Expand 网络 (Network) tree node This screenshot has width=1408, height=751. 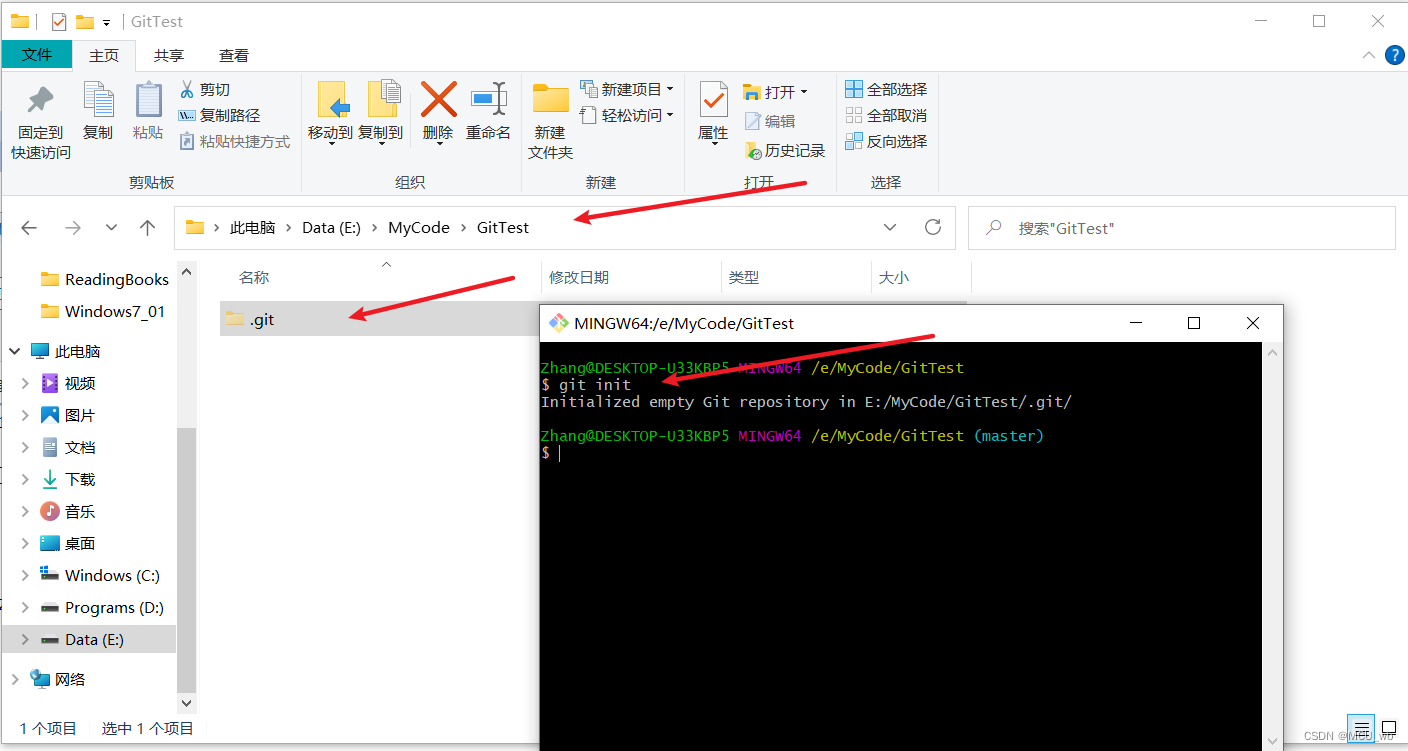(15, 679)
